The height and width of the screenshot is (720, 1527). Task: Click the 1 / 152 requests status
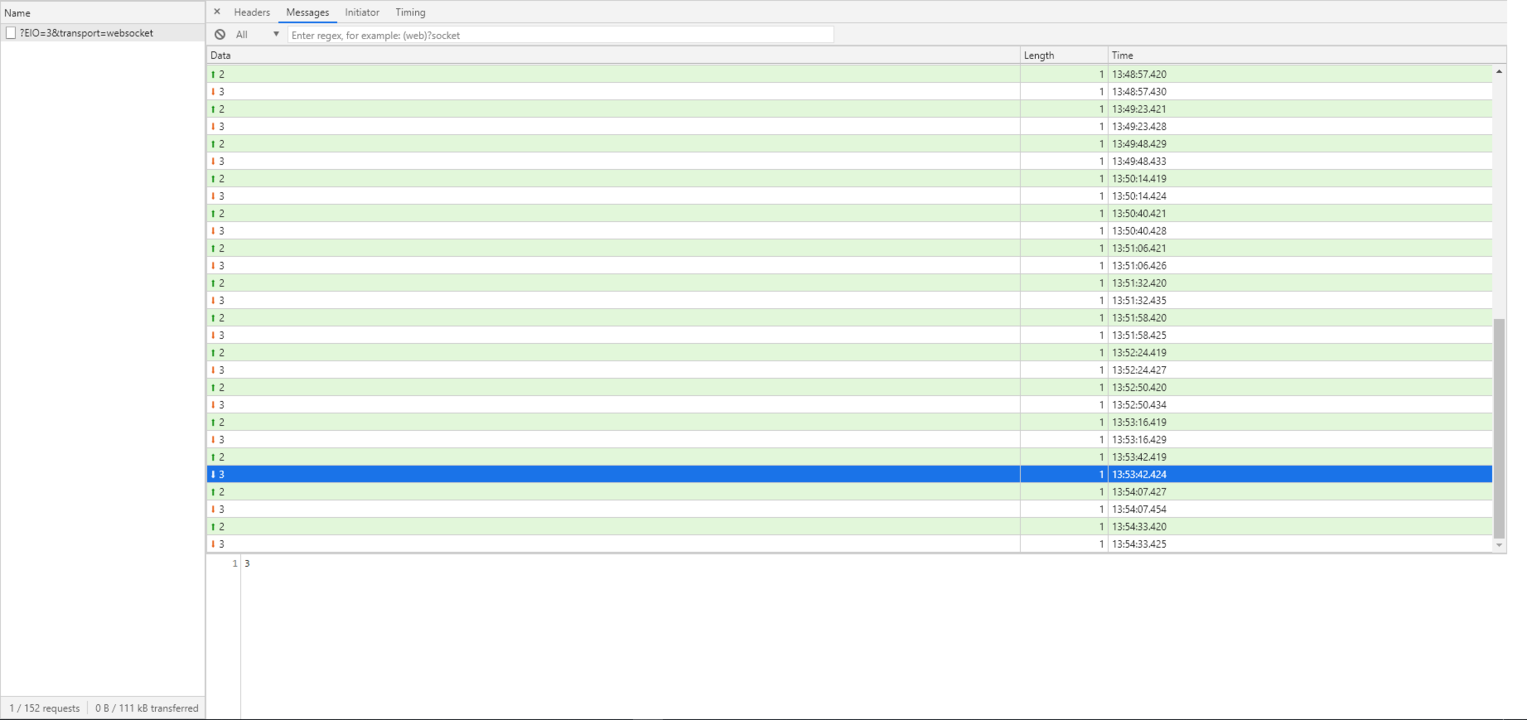(44, 708)
